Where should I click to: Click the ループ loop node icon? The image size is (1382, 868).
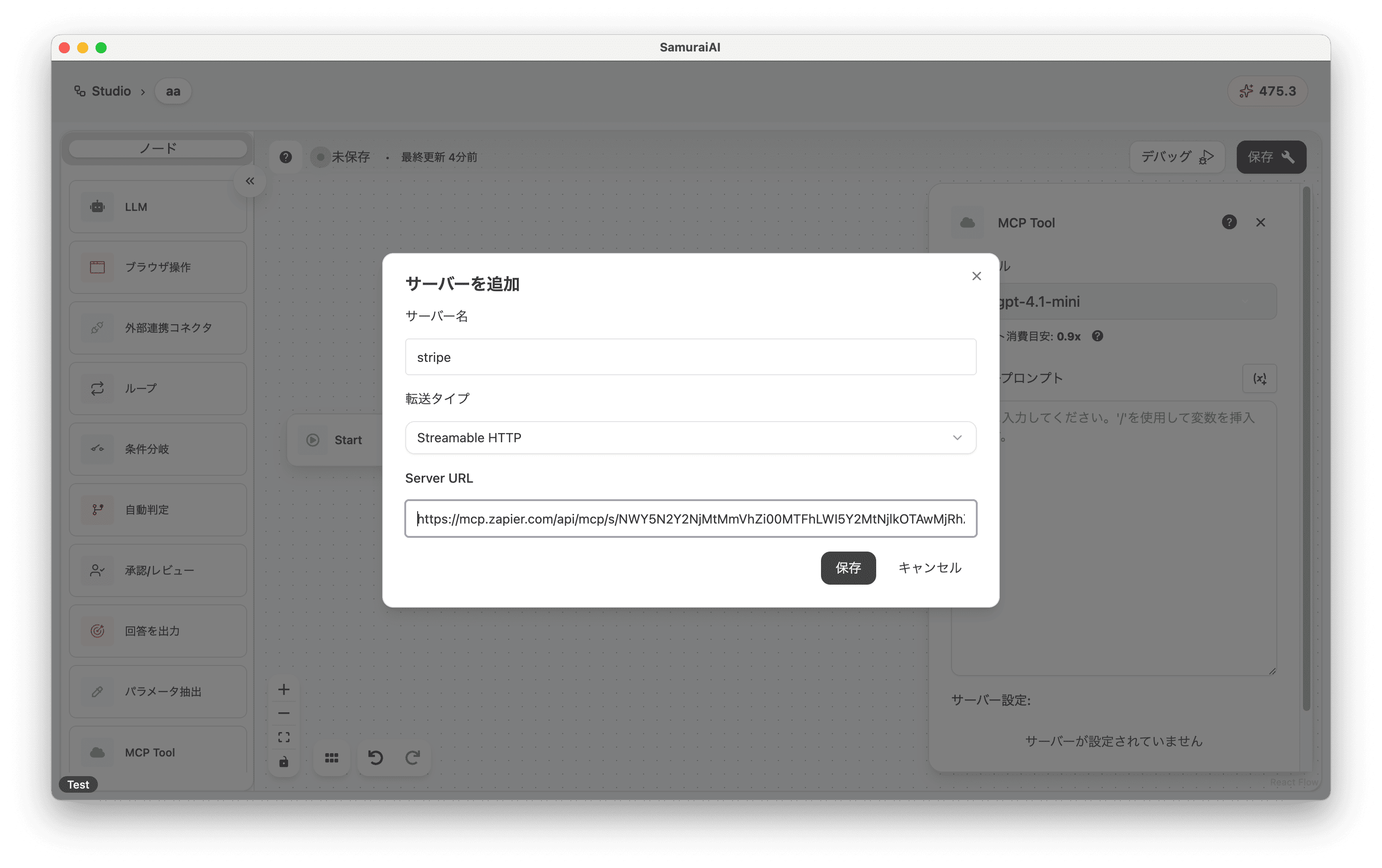[x=97, y=389]
